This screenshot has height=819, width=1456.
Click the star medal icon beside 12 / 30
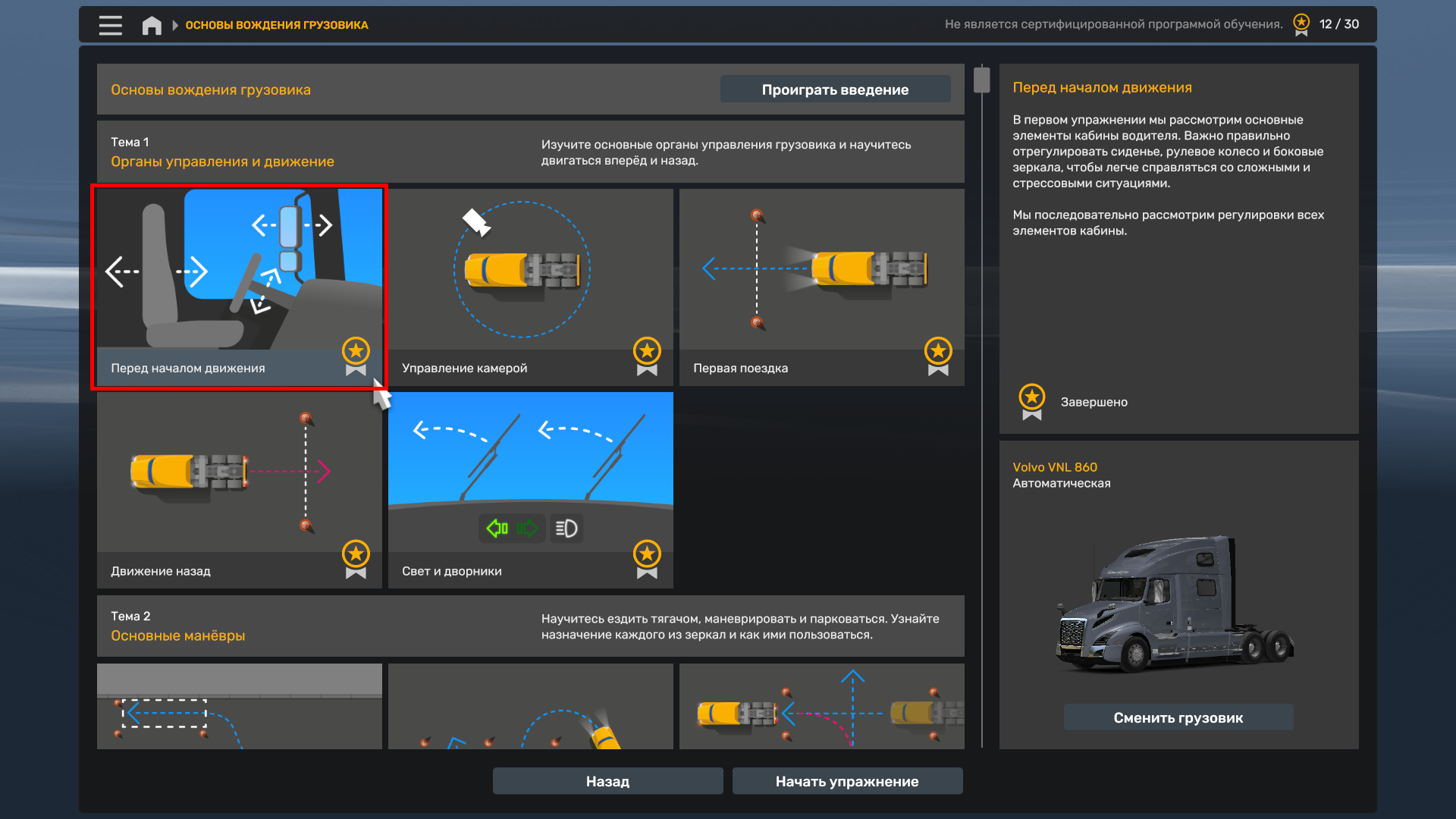point(1301,24)
